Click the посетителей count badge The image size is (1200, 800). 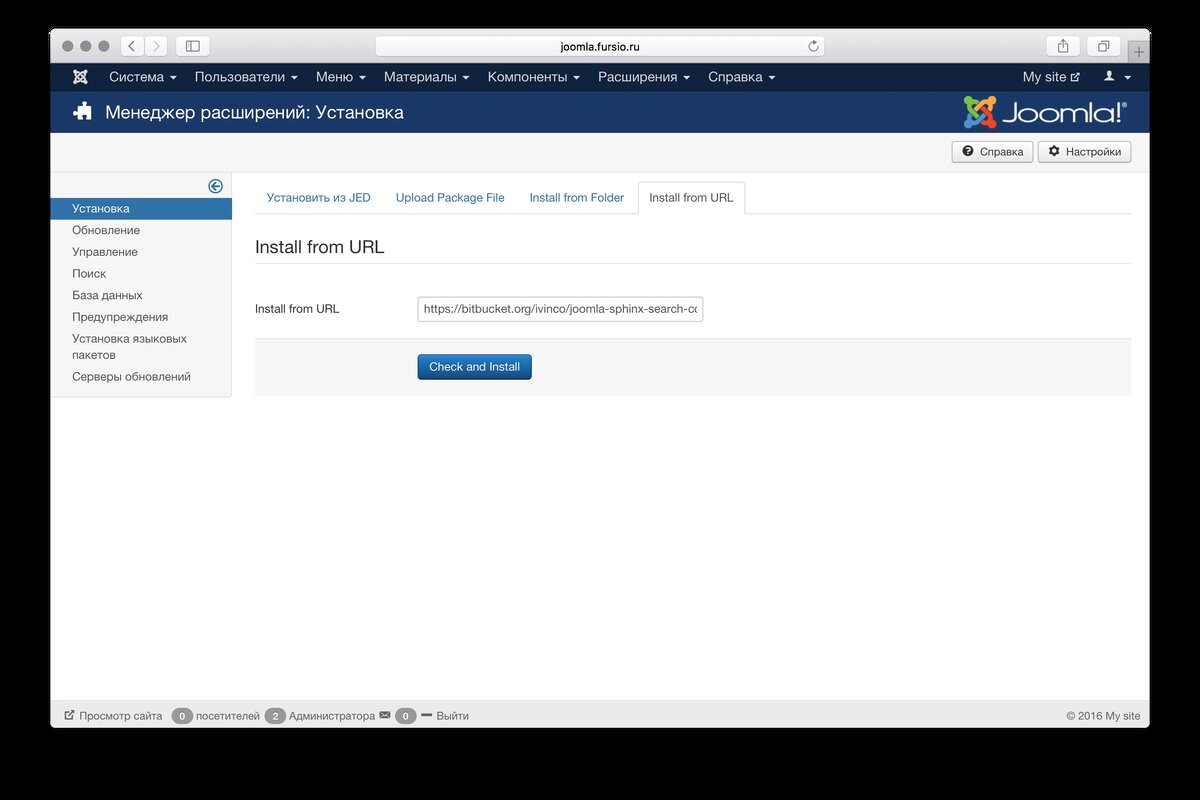click(x=182, y=716)
